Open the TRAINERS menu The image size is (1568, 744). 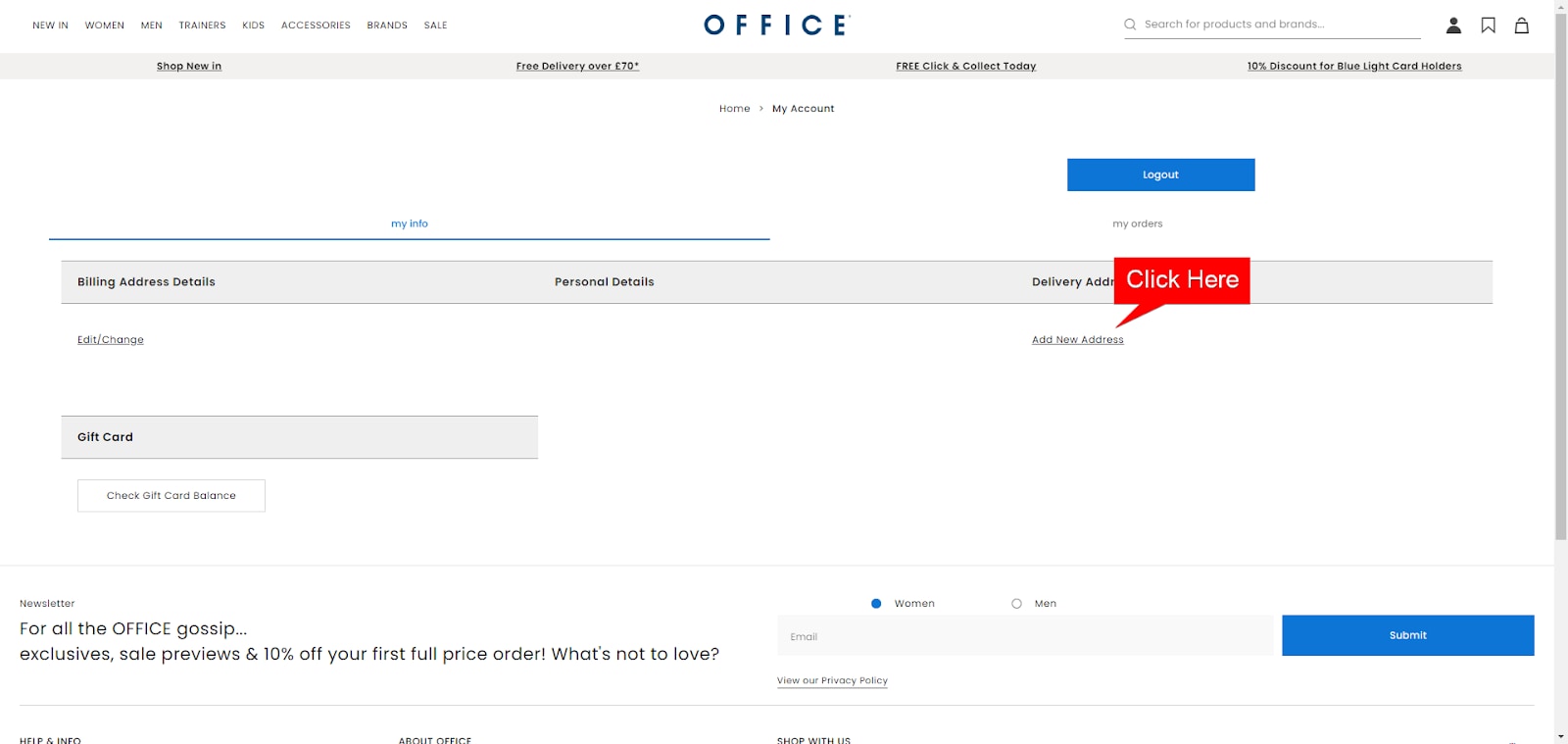202,25
